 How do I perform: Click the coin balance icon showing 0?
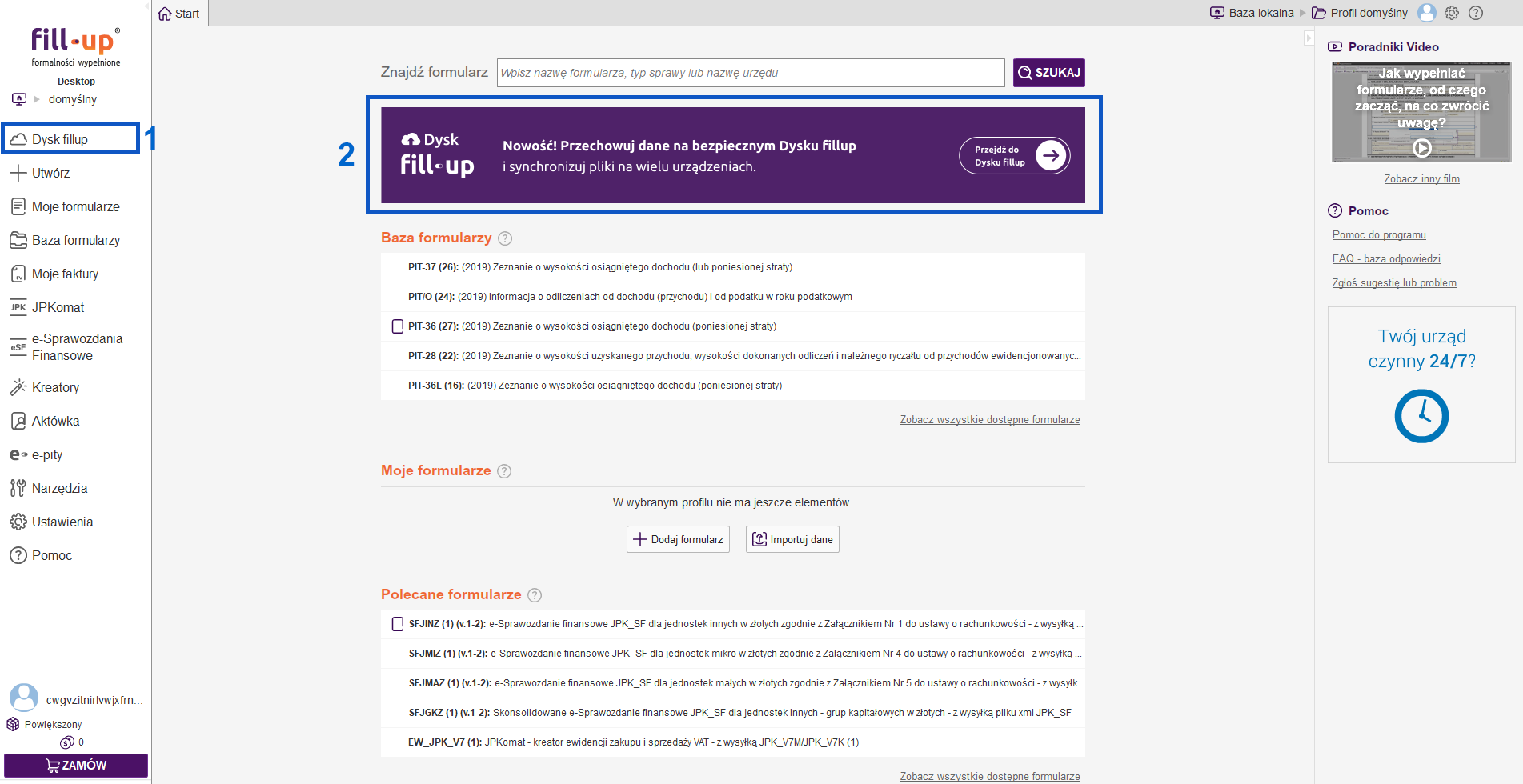(x=67, y=742)
